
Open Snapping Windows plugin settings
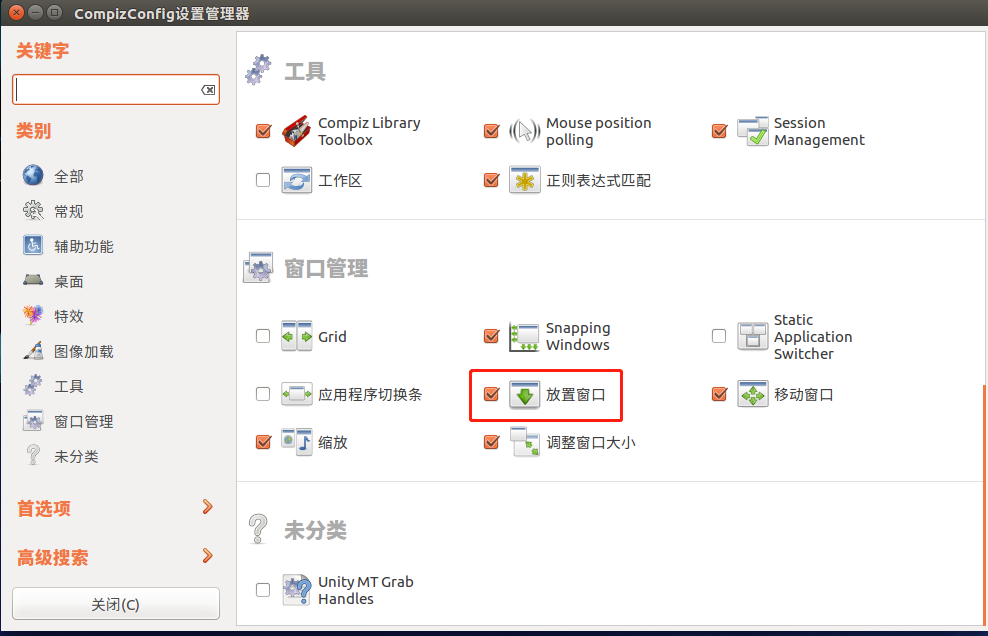pos(575,336)
